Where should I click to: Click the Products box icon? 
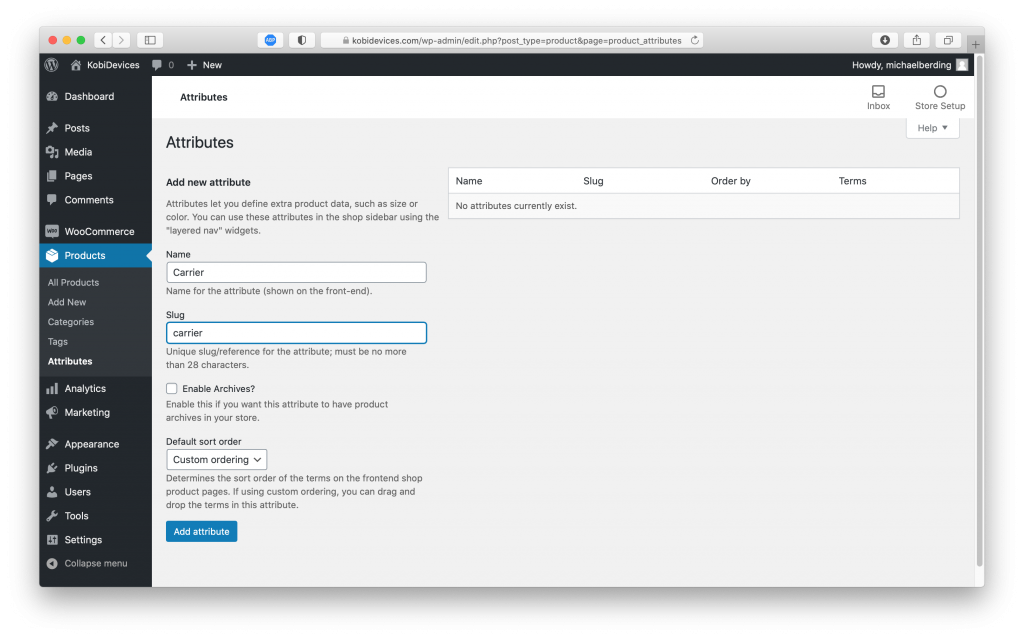click(52, 255)
